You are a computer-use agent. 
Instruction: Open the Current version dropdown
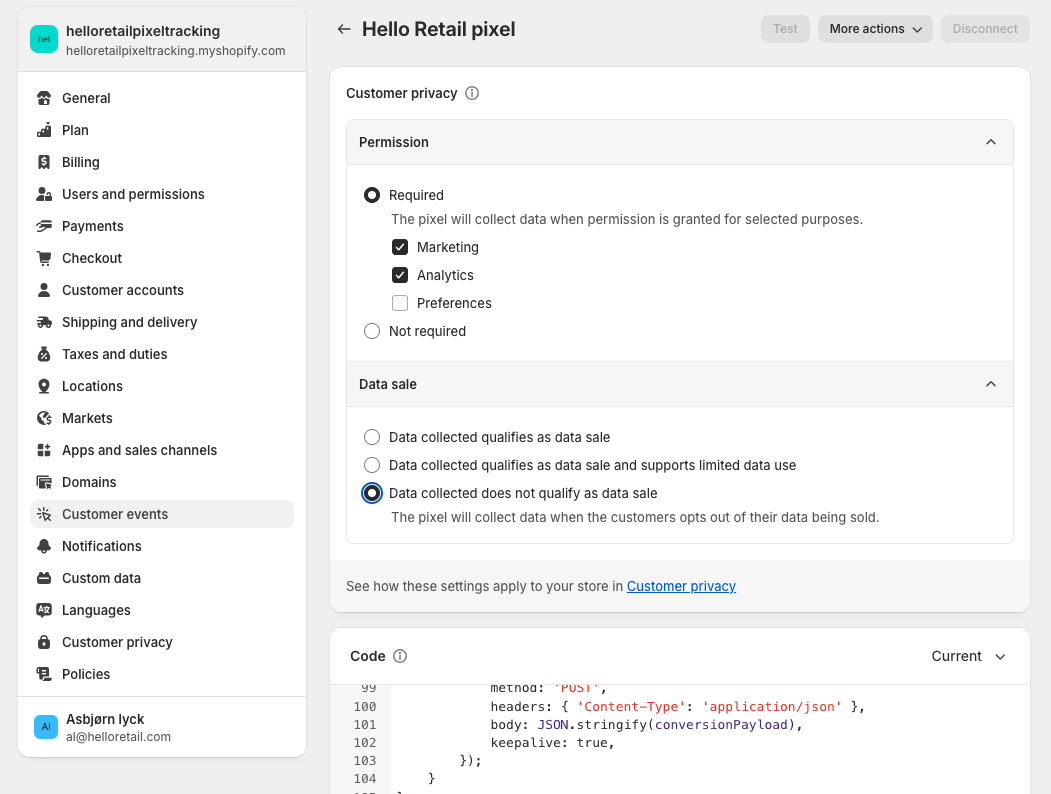tap(968, 656)
